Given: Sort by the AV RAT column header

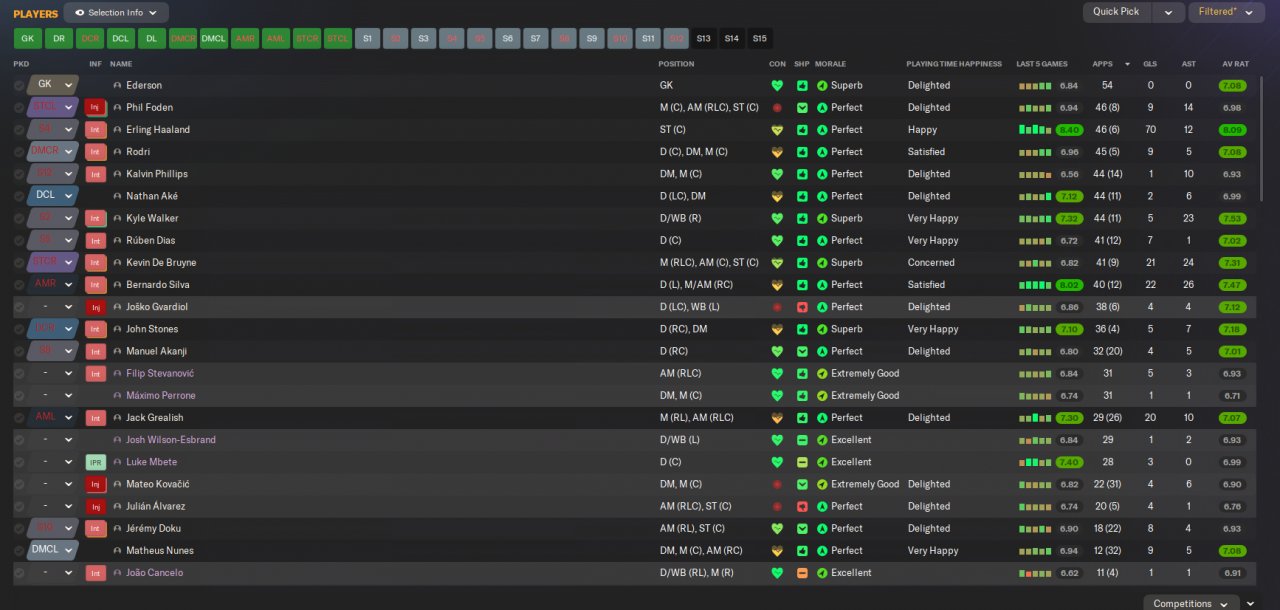Looking at the screenshot, I should pos(1235,64).
